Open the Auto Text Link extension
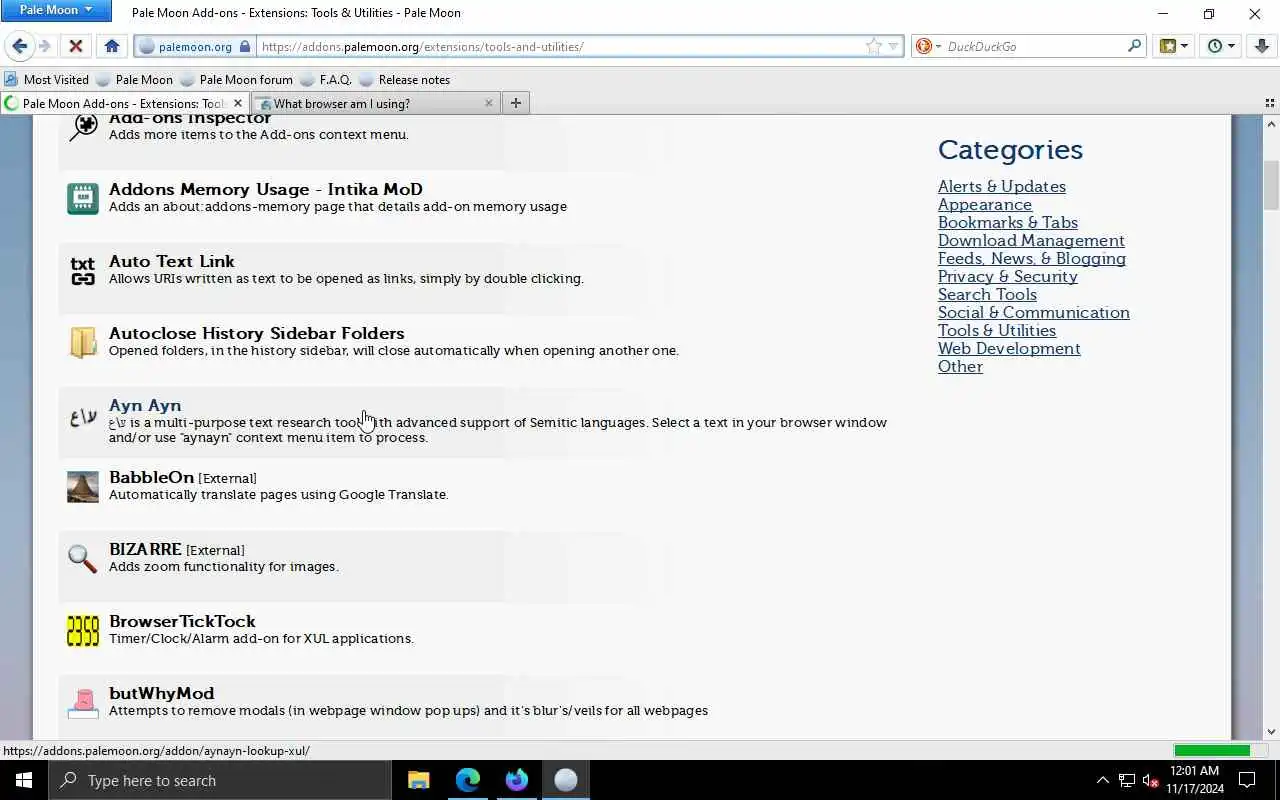Screen dimensions: 1280x800 [171, 261]
